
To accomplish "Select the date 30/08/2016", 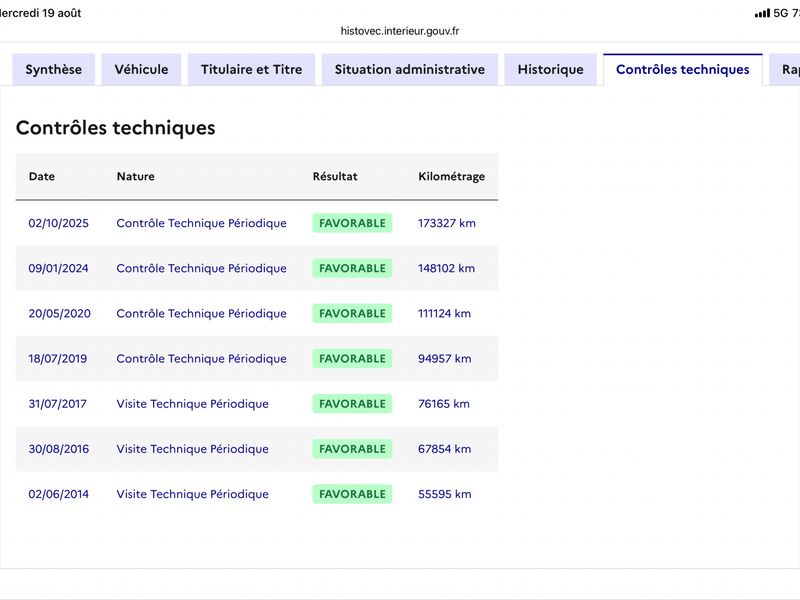I will click(x=59, y=449).
